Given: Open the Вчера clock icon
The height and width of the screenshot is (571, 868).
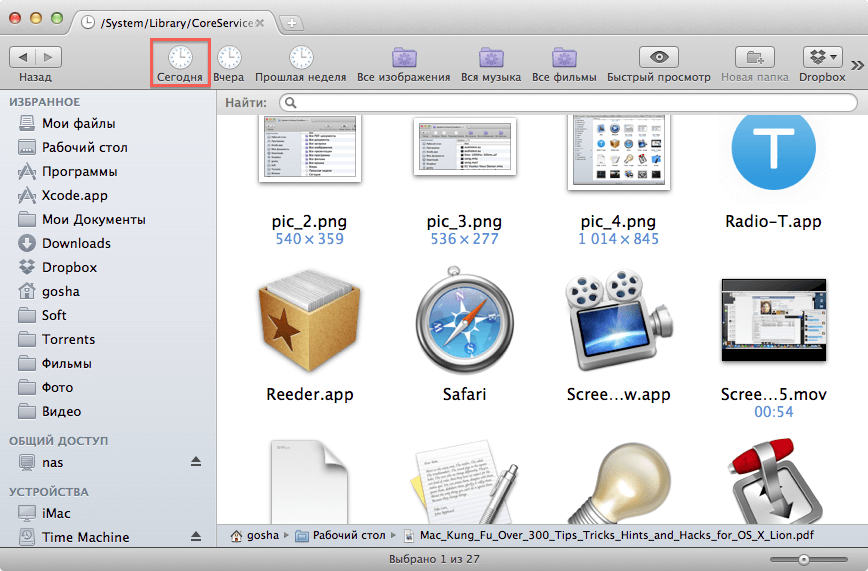Looking at the screenshot, I should (x=229, y=57).
